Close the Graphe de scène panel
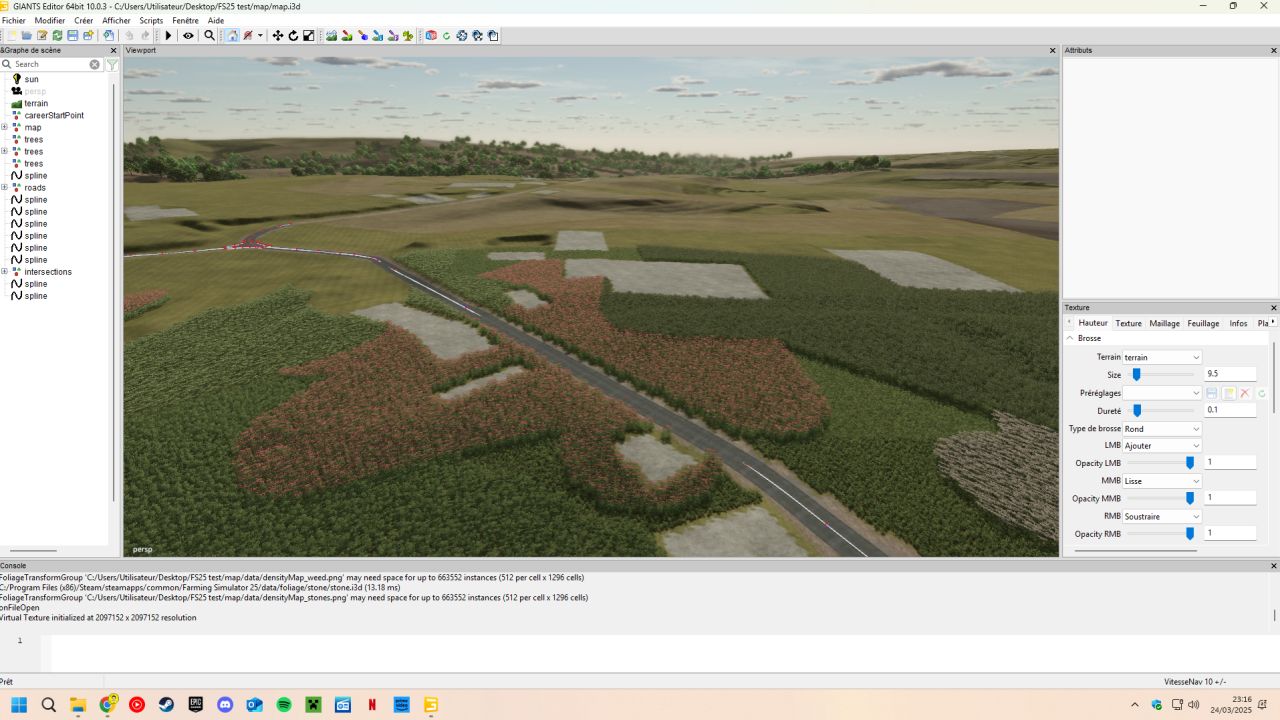1280x720 pixels. pyautogui.click(x=113, y=50)
